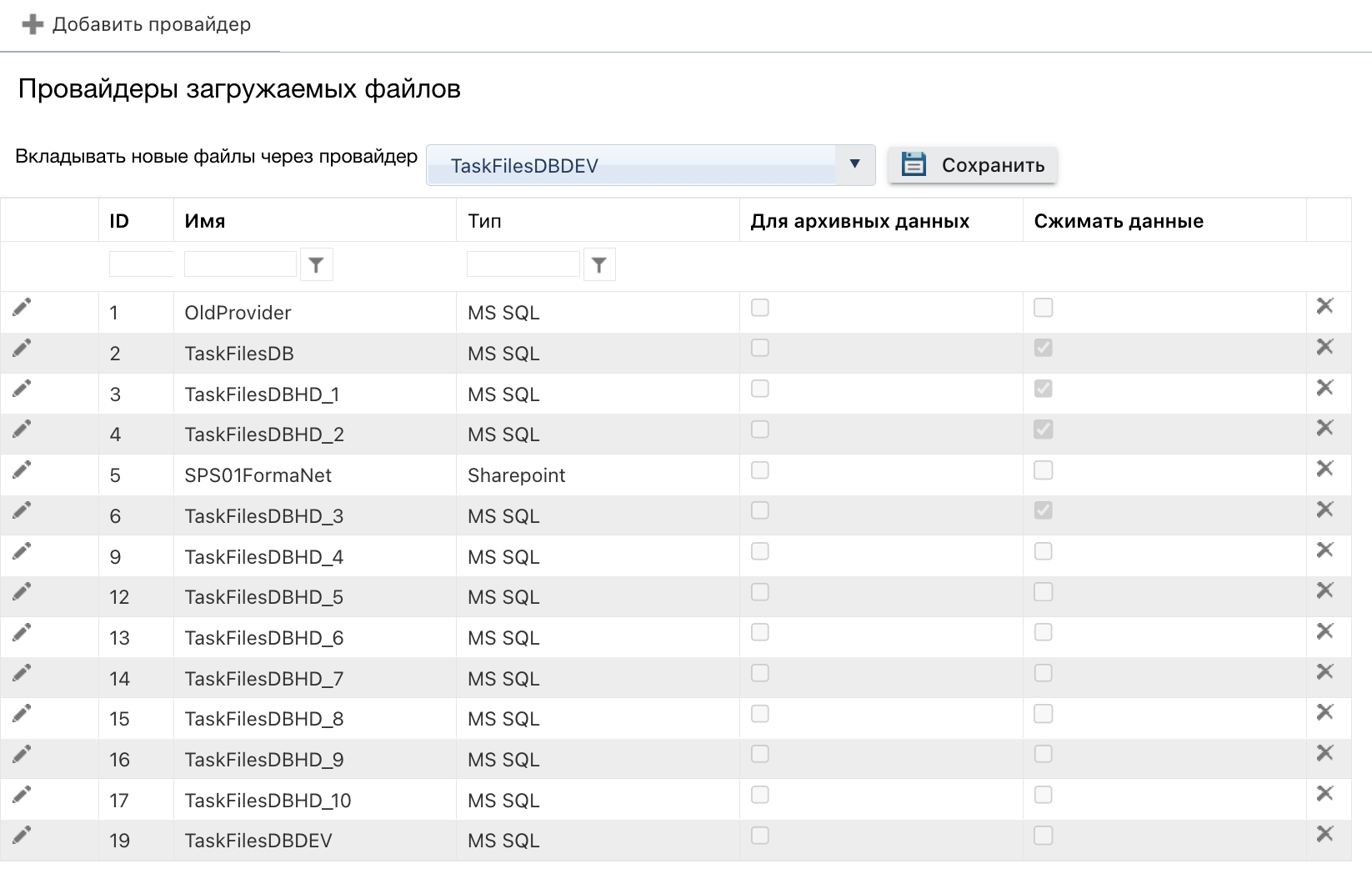
Task: Toggle compress data for TaskFilesDBHD_2
Action: point(1044,429)
